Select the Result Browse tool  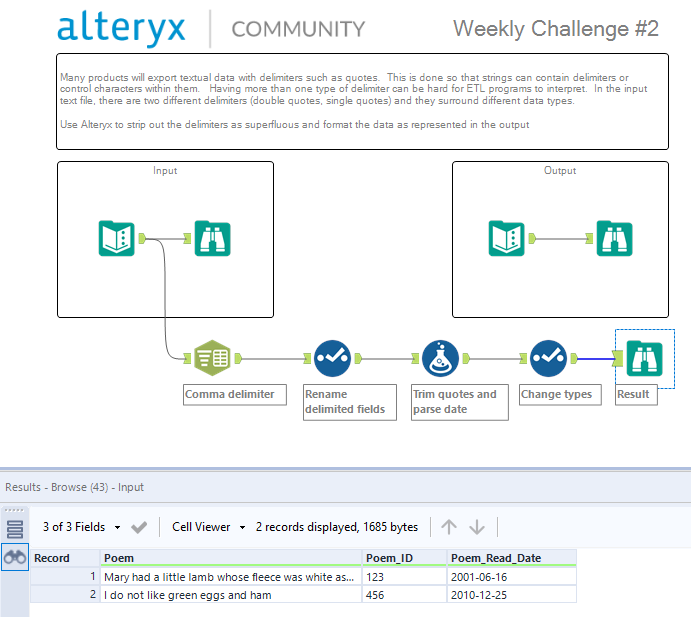(644, 358)
